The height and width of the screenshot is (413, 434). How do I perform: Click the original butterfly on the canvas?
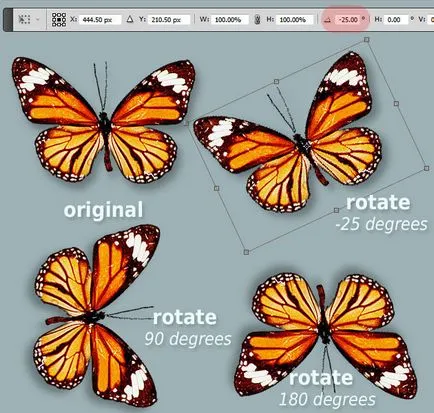click(x=103, y=121)
